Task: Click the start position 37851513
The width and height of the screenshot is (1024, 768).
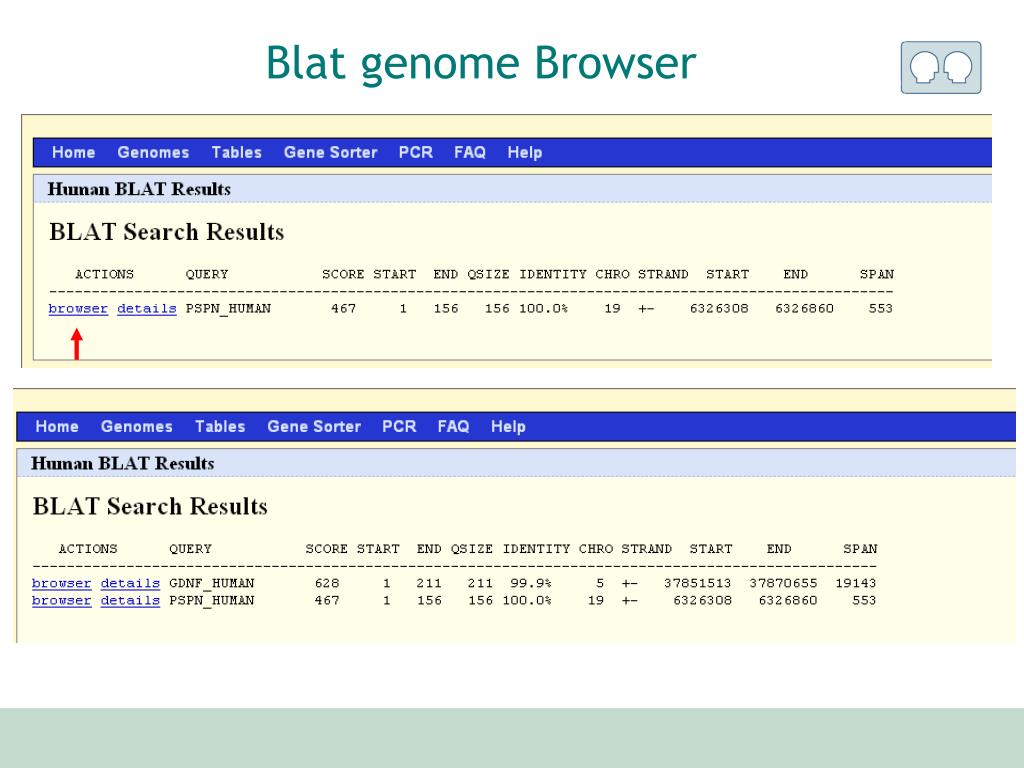Action: [697, 583]
